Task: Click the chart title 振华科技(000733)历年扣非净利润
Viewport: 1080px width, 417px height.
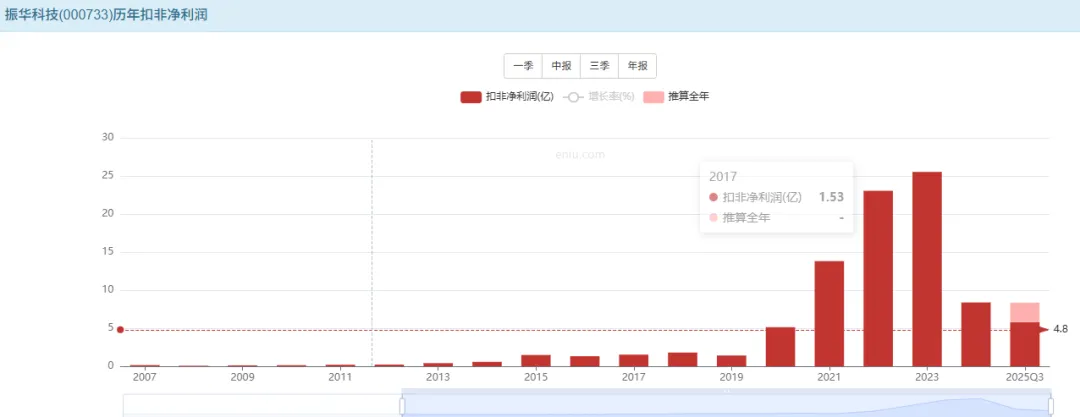Action: pyautogui.click(x=106, y=14)
